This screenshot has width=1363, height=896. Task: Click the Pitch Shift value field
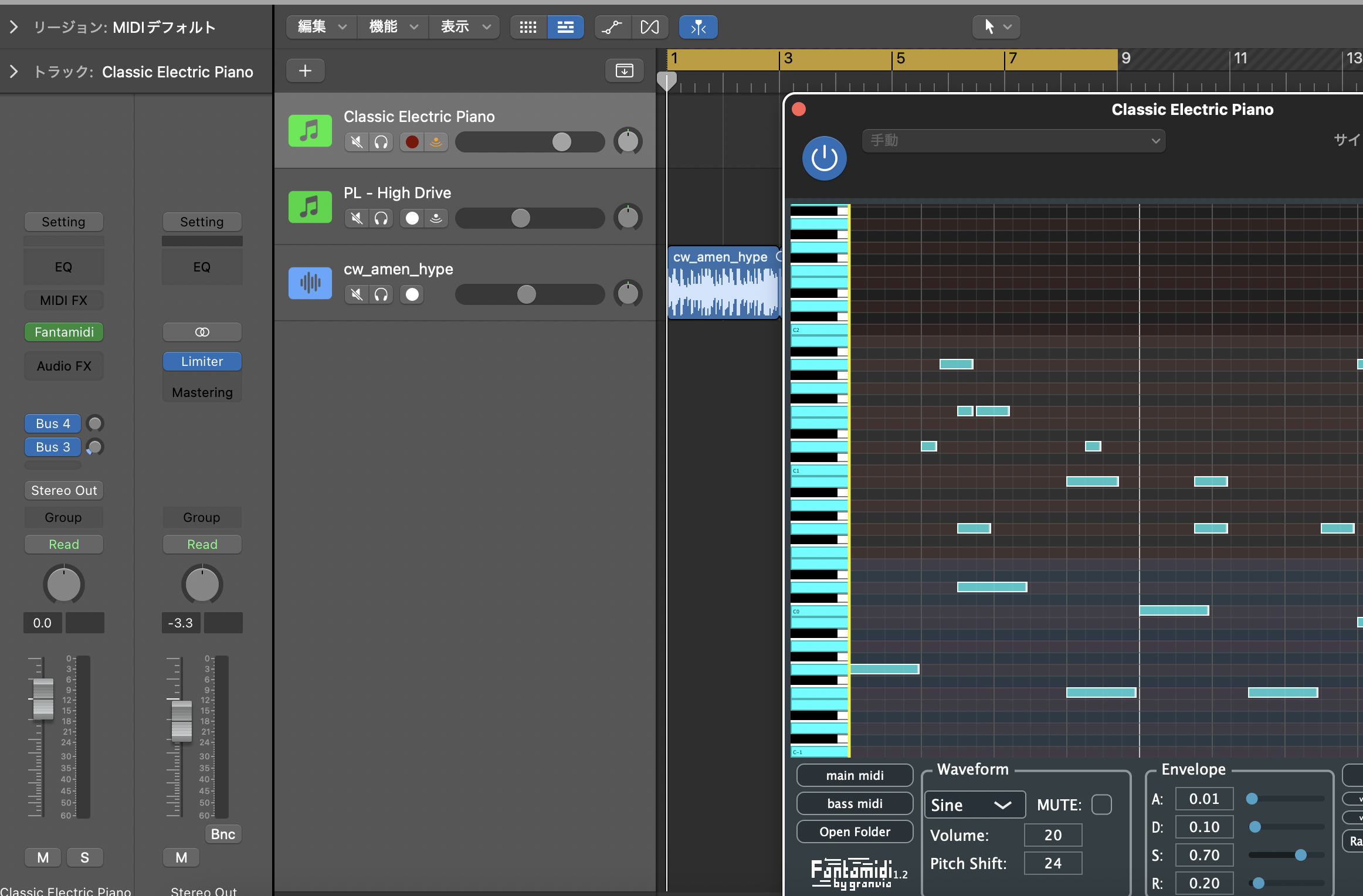(1053, 863)
